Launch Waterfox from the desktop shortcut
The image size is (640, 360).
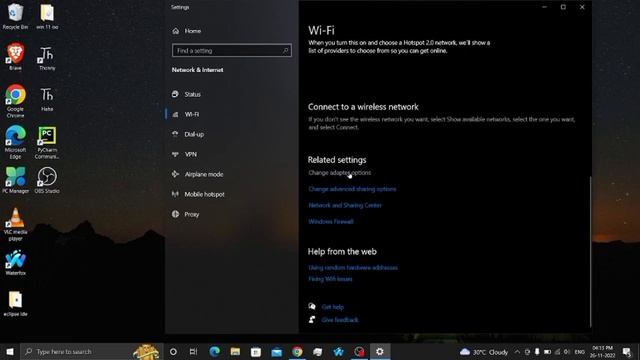tap(16, 262)
